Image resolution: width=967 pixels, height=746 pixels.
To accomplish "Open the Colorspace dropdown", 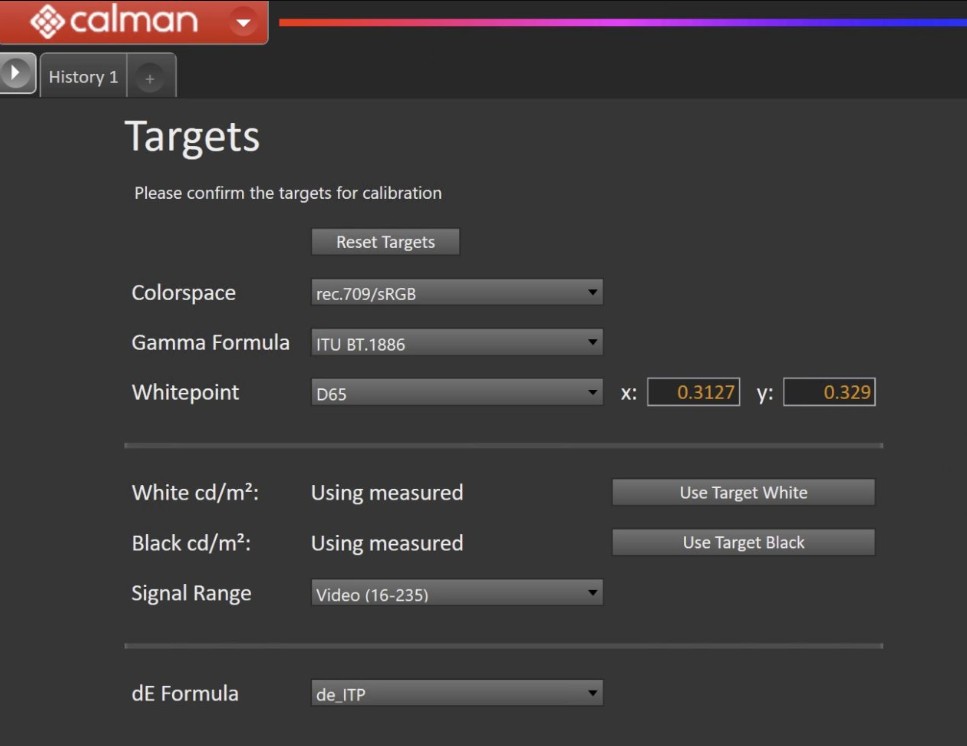I will [456, 293].
